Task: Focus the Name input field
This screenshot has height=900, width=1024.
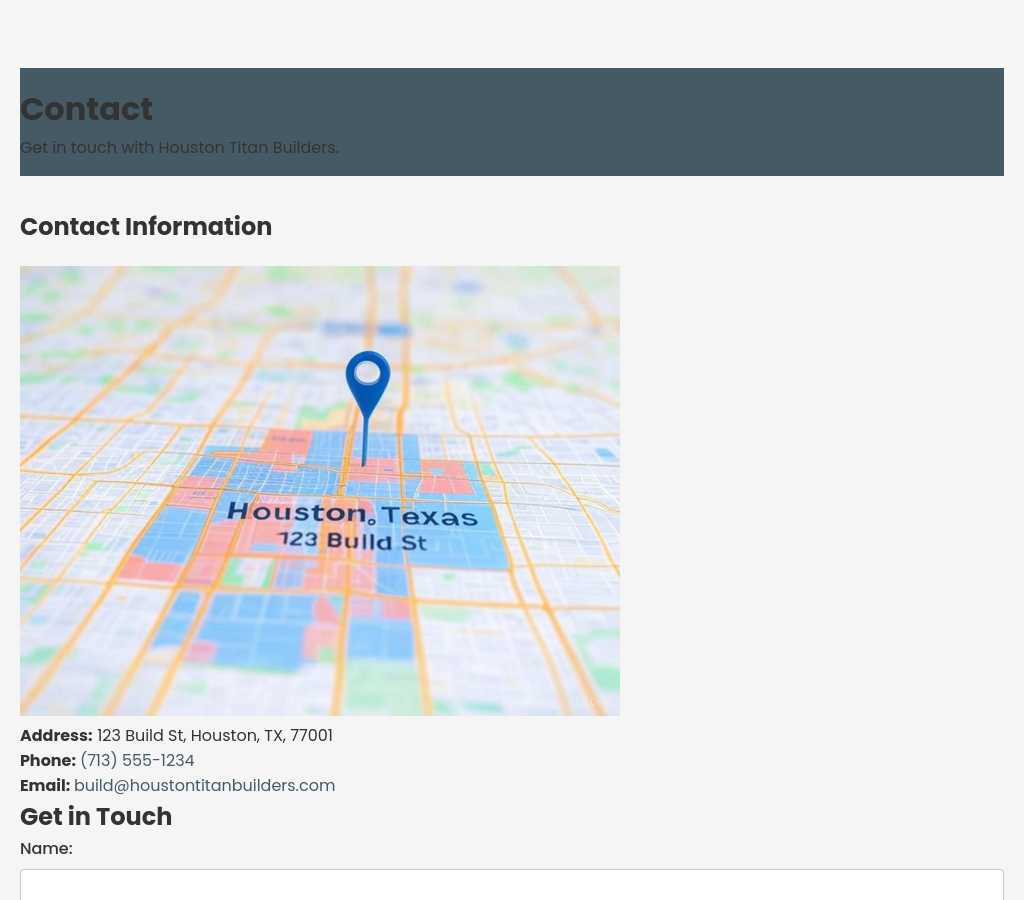Action: point(511,884)
